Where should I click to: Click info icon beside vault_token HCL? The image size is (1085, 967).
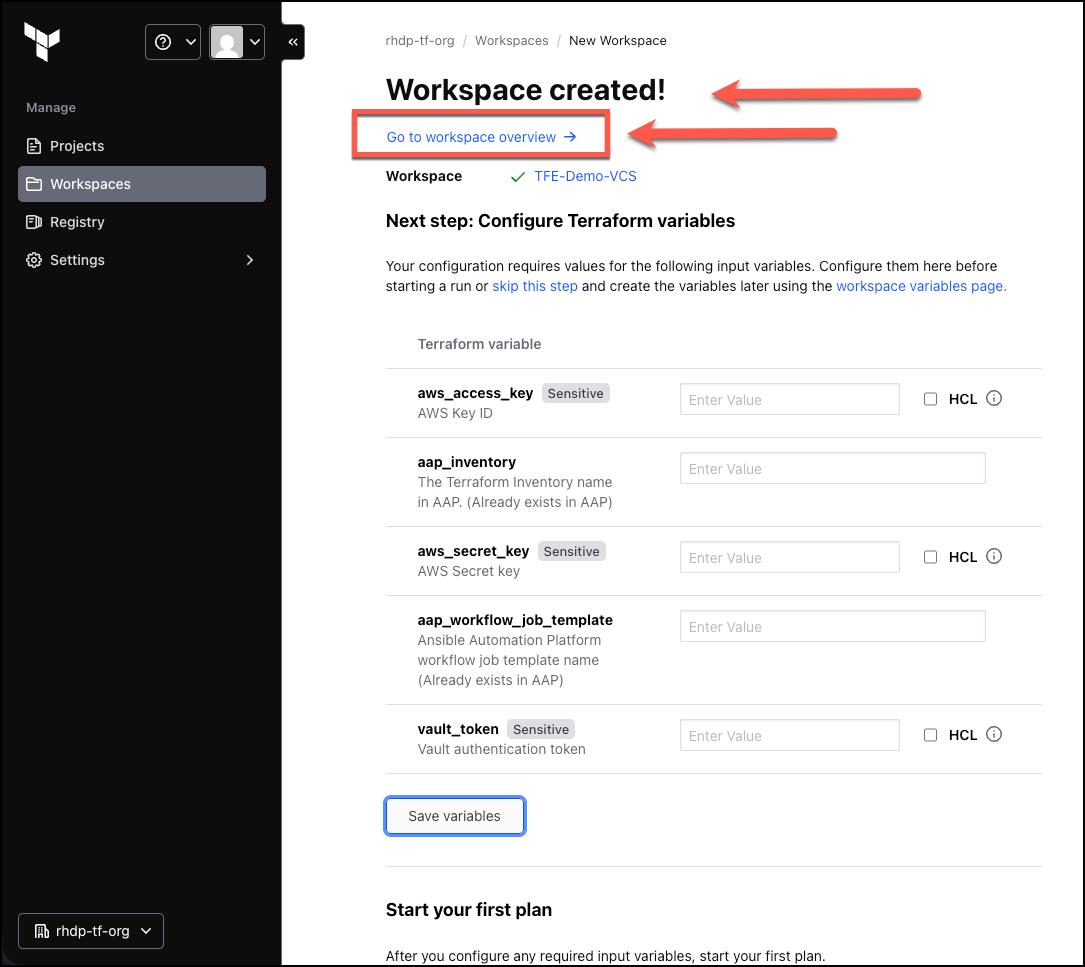pos(994,734)
